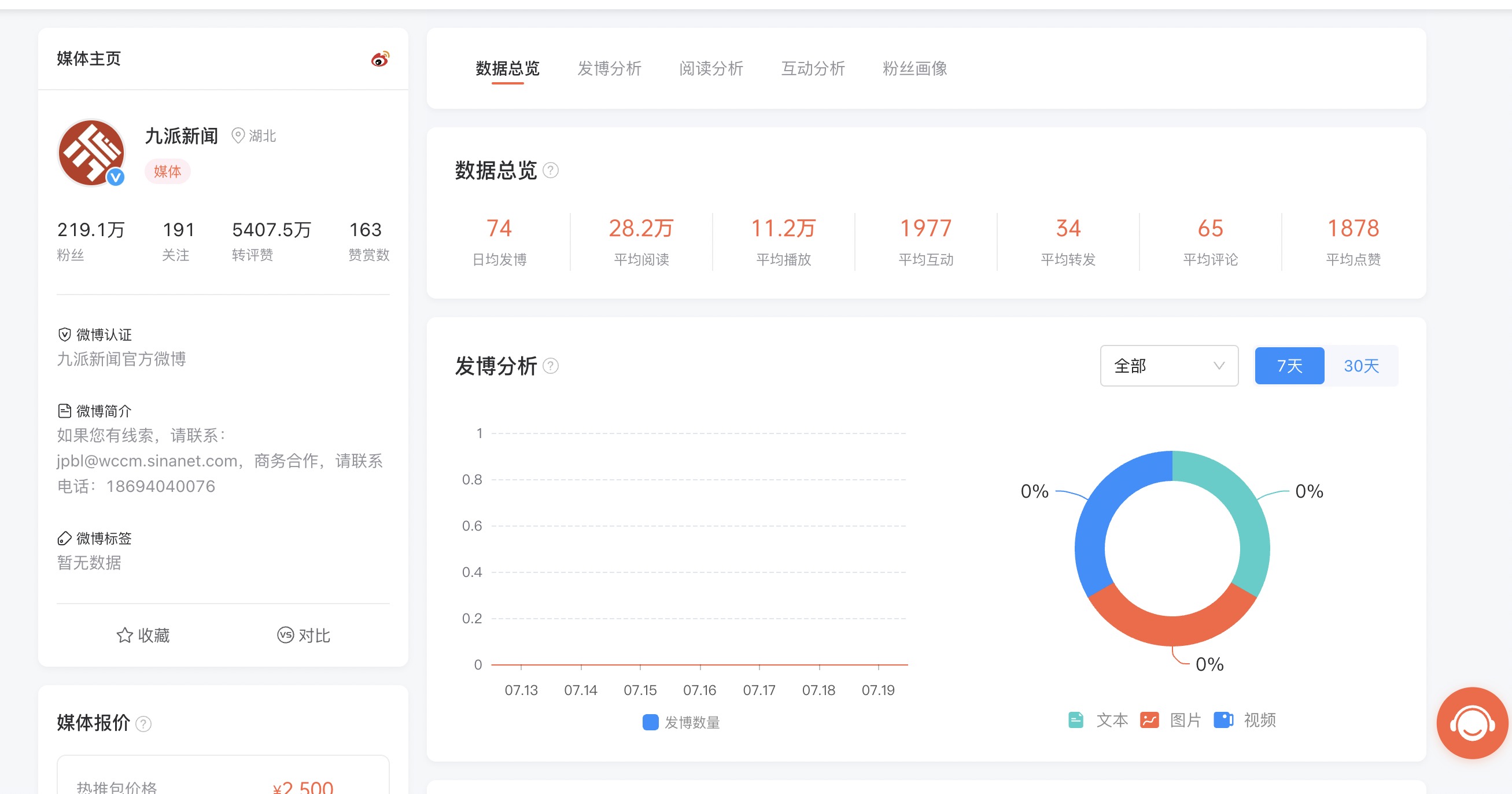The height and width of the screenshot is (794, 1512).
Task: Click the 对比 label text
Action: click(315, 635)
